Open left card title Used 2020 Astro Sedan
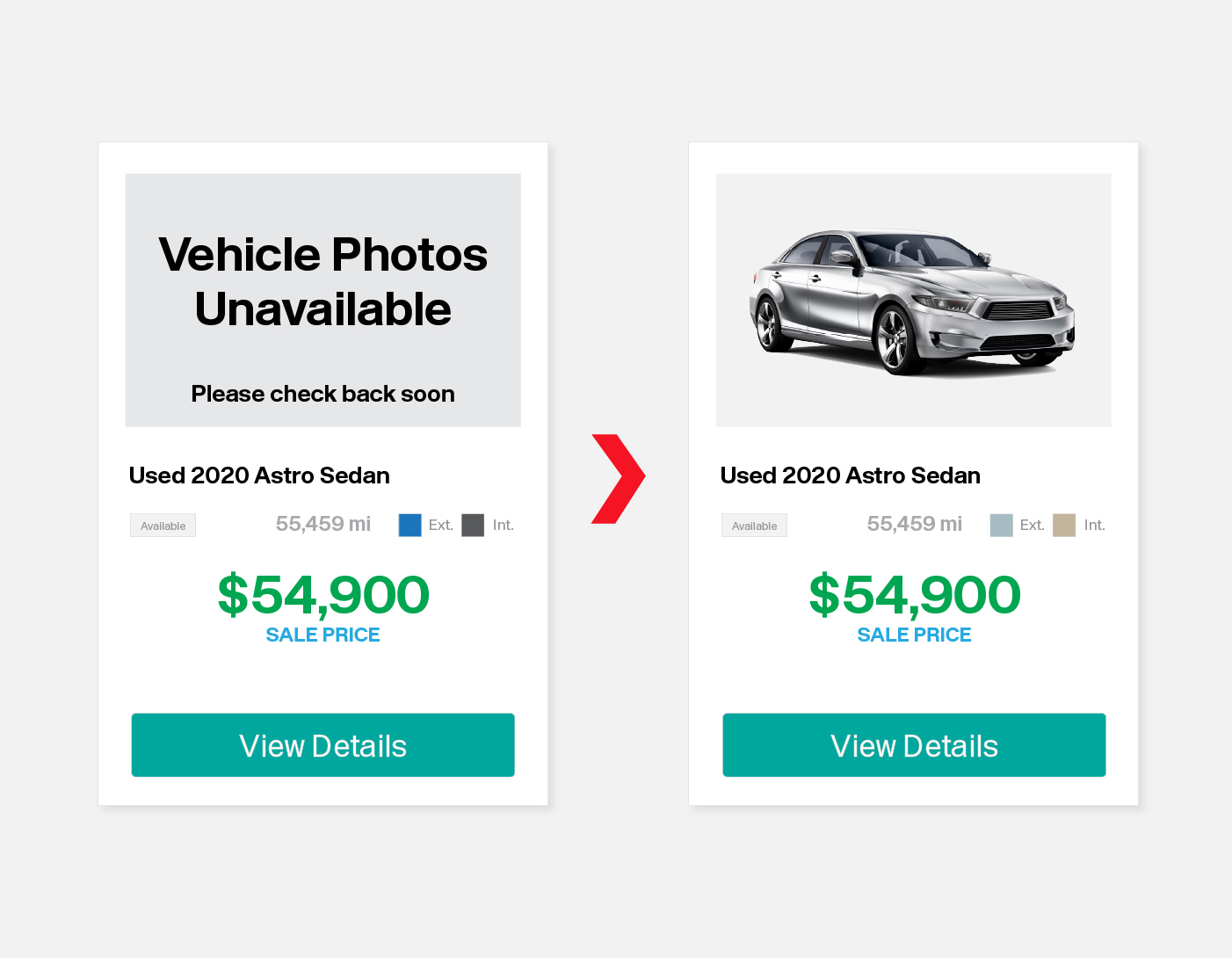This screenshot has width=1232, height=958. click(x=259, y=475)
